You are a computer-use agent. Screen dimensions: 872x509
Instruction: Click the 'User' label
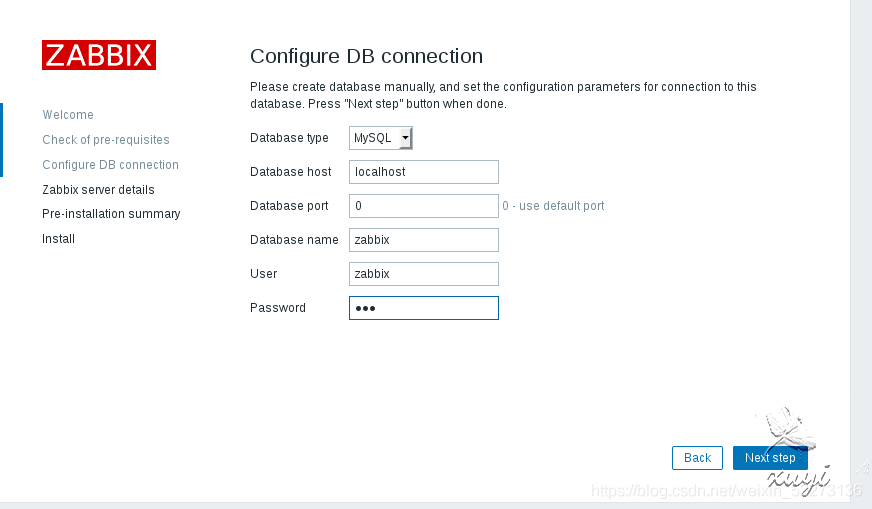pos(264,274)
